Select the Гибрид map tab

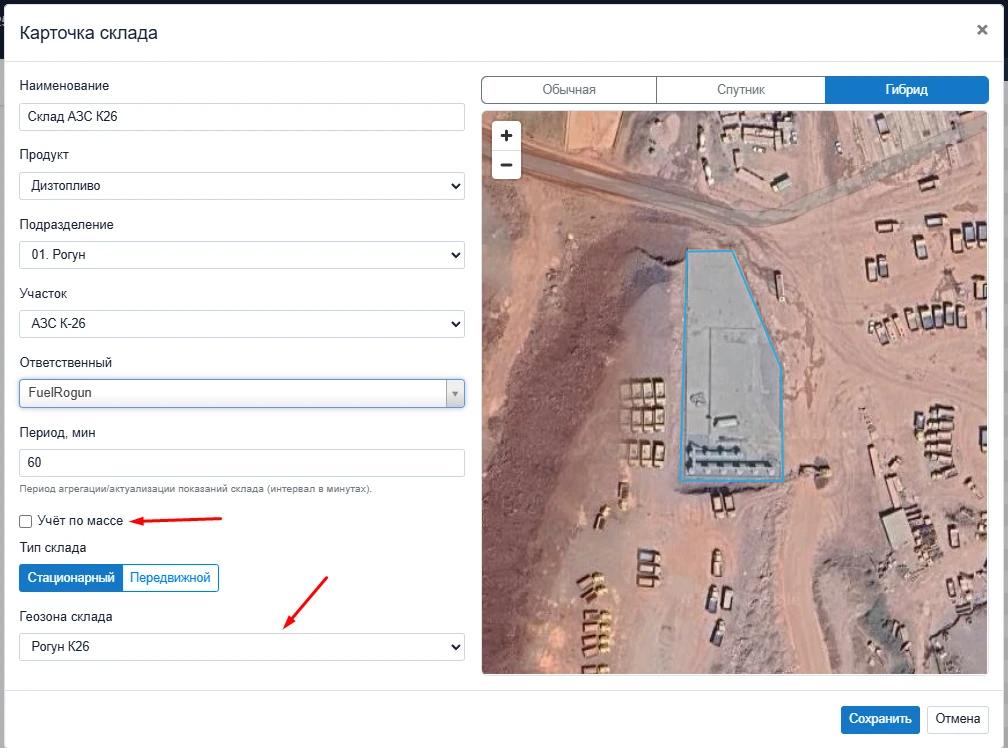(906, 90)
